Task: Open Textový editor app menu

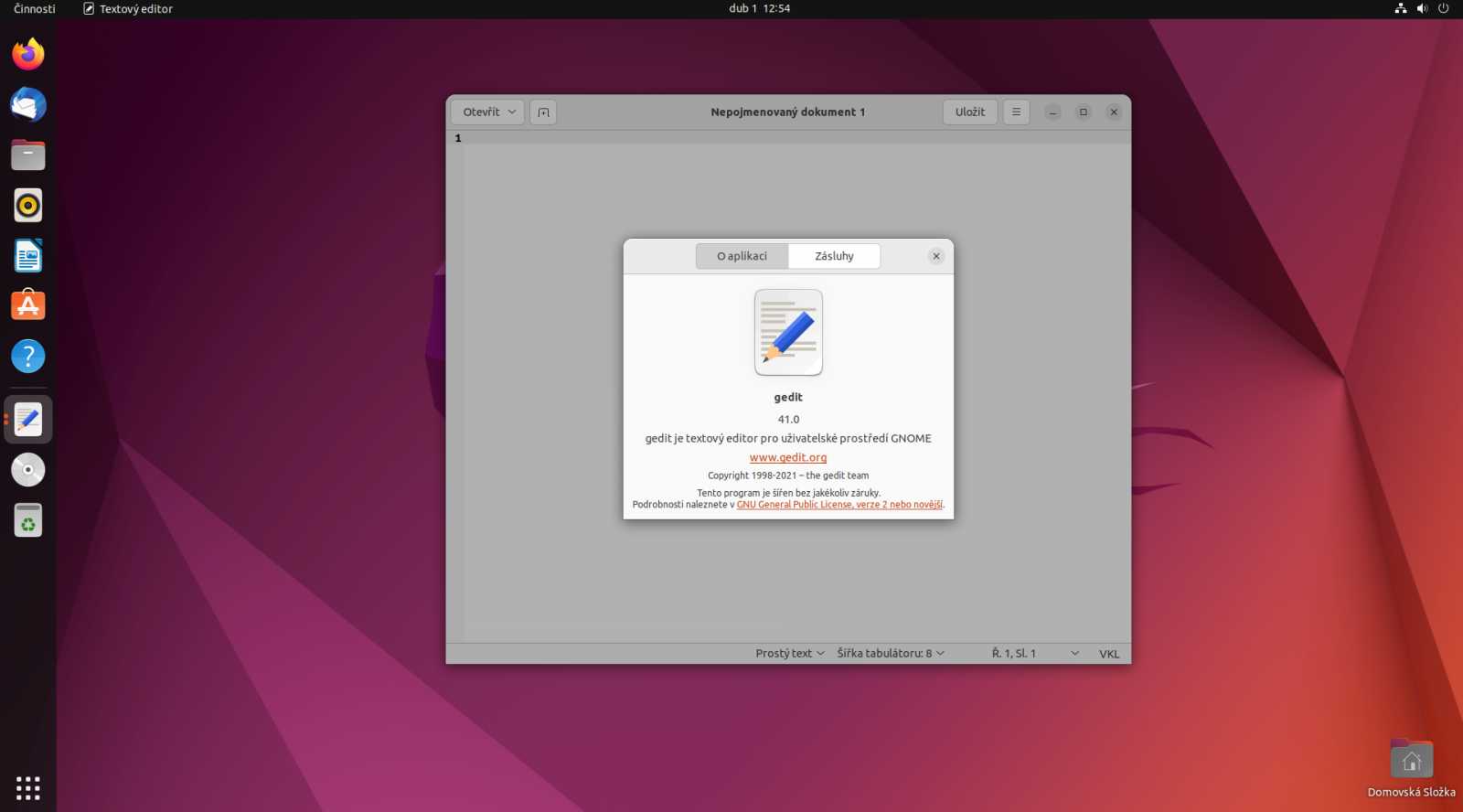Action: pos(128,8)
